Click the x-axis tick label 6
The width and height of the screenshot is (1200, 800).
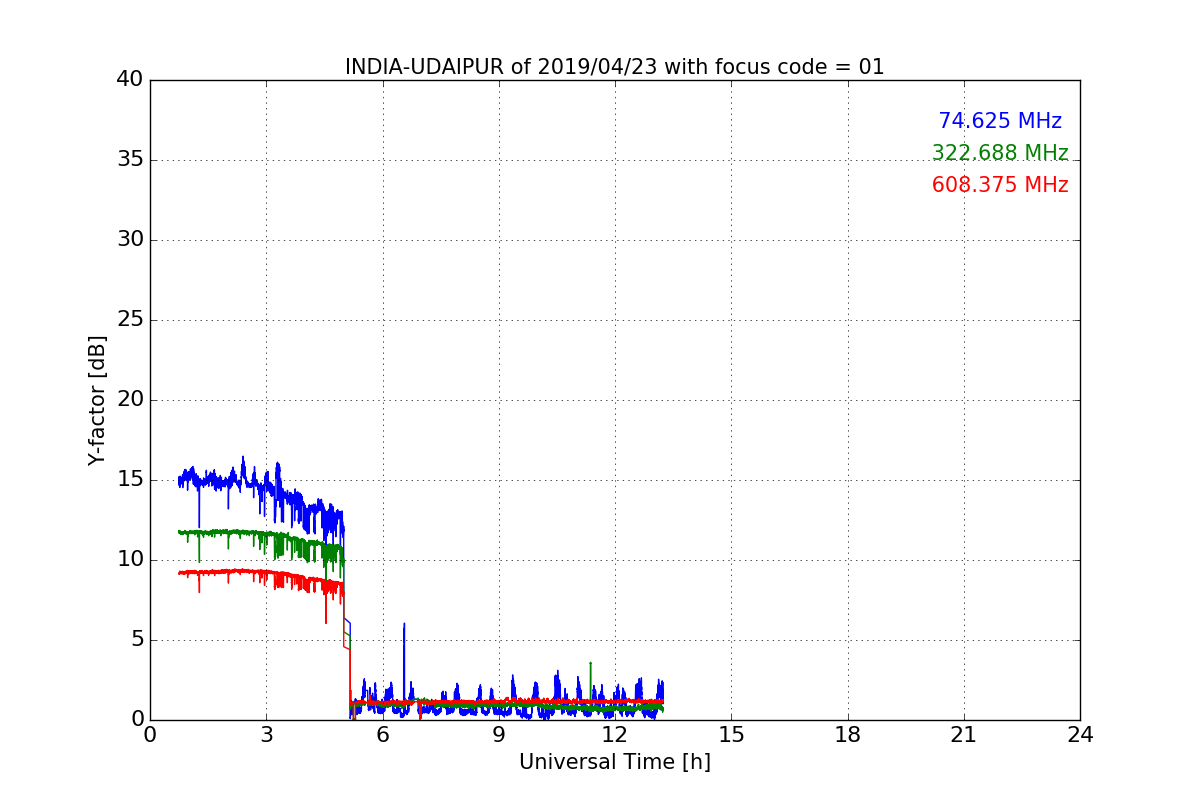[x=382, y=735]
